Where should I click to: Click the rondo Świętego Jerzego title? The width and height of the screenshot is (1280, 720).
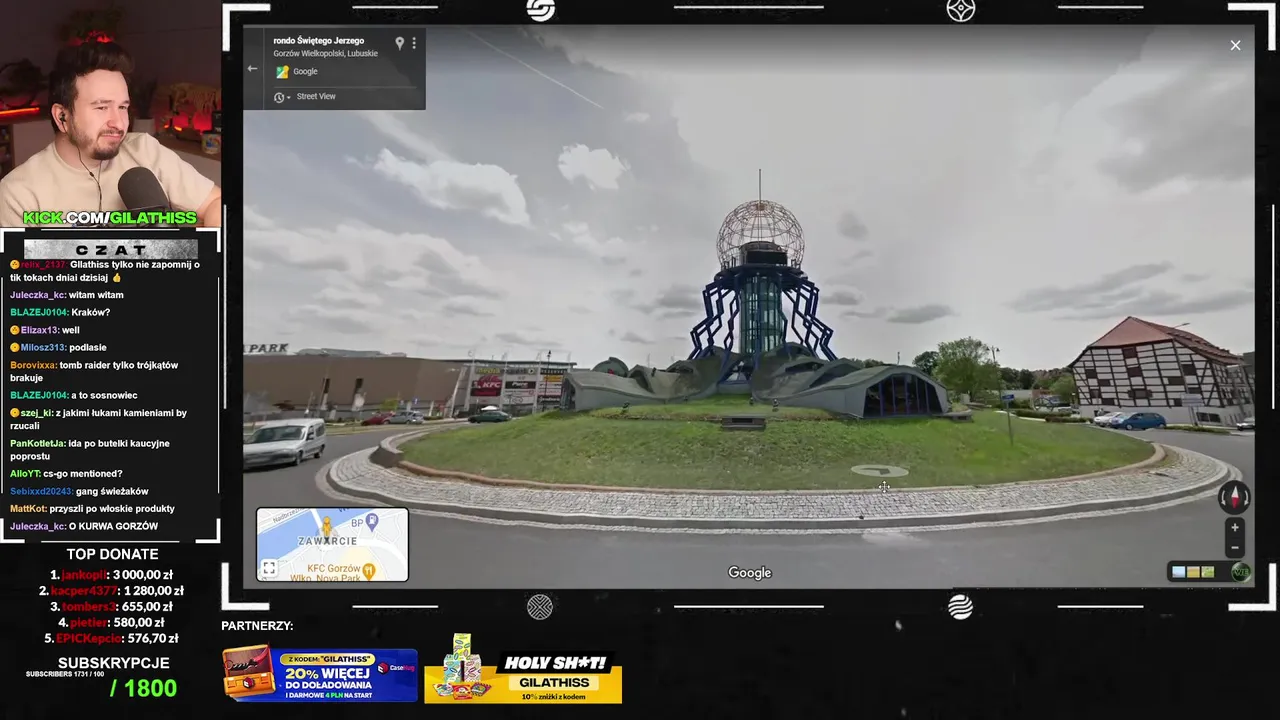[x=318, y=41]
